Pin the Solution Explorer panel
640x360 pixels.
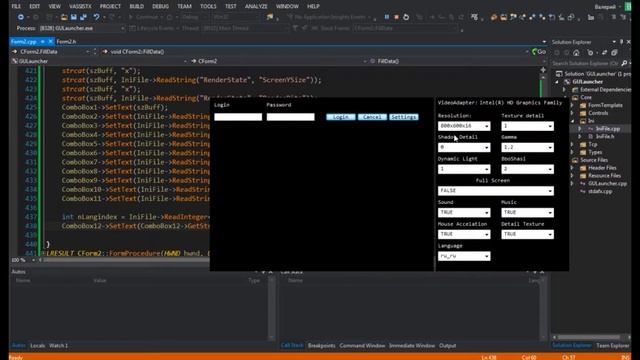click(x=621, y=42)
